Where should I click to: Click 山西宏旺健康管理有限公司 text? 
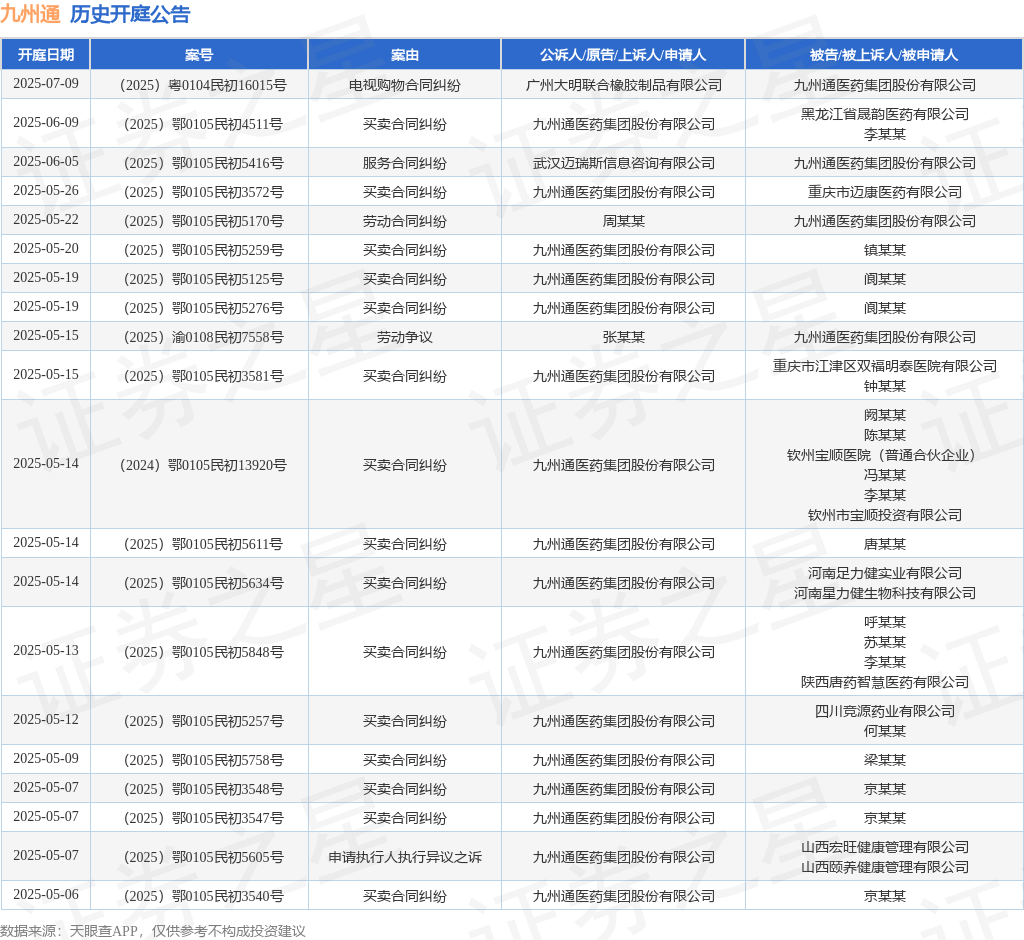tap(884, 847)
